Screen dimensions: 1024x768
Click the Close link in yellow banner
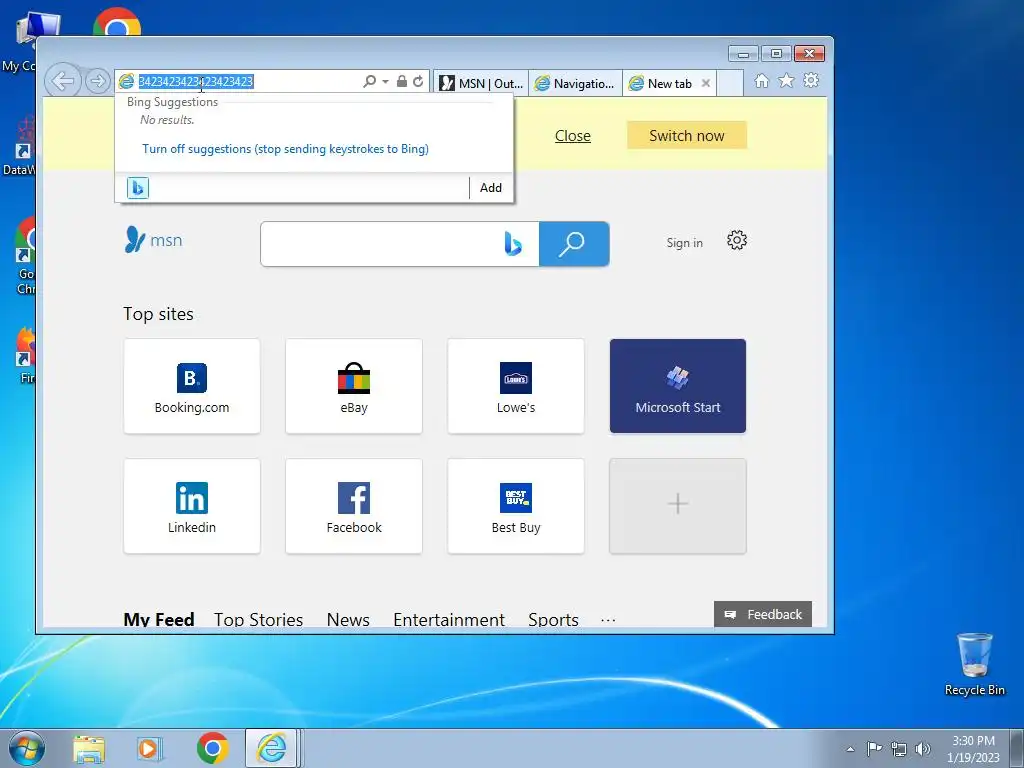(x=573, y=136)
